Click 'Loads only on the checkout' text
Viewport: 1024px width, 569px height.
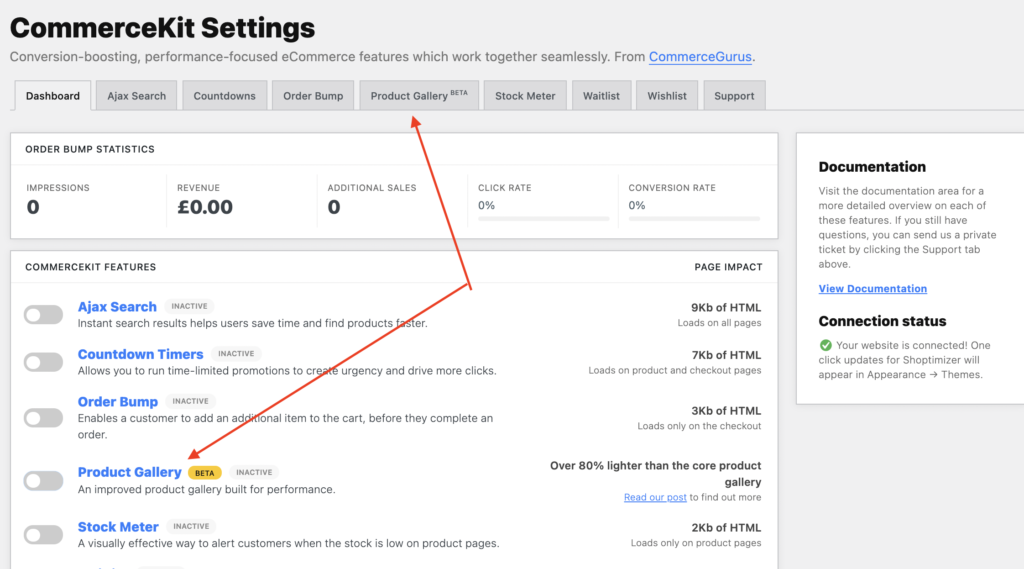pos(699,426)
